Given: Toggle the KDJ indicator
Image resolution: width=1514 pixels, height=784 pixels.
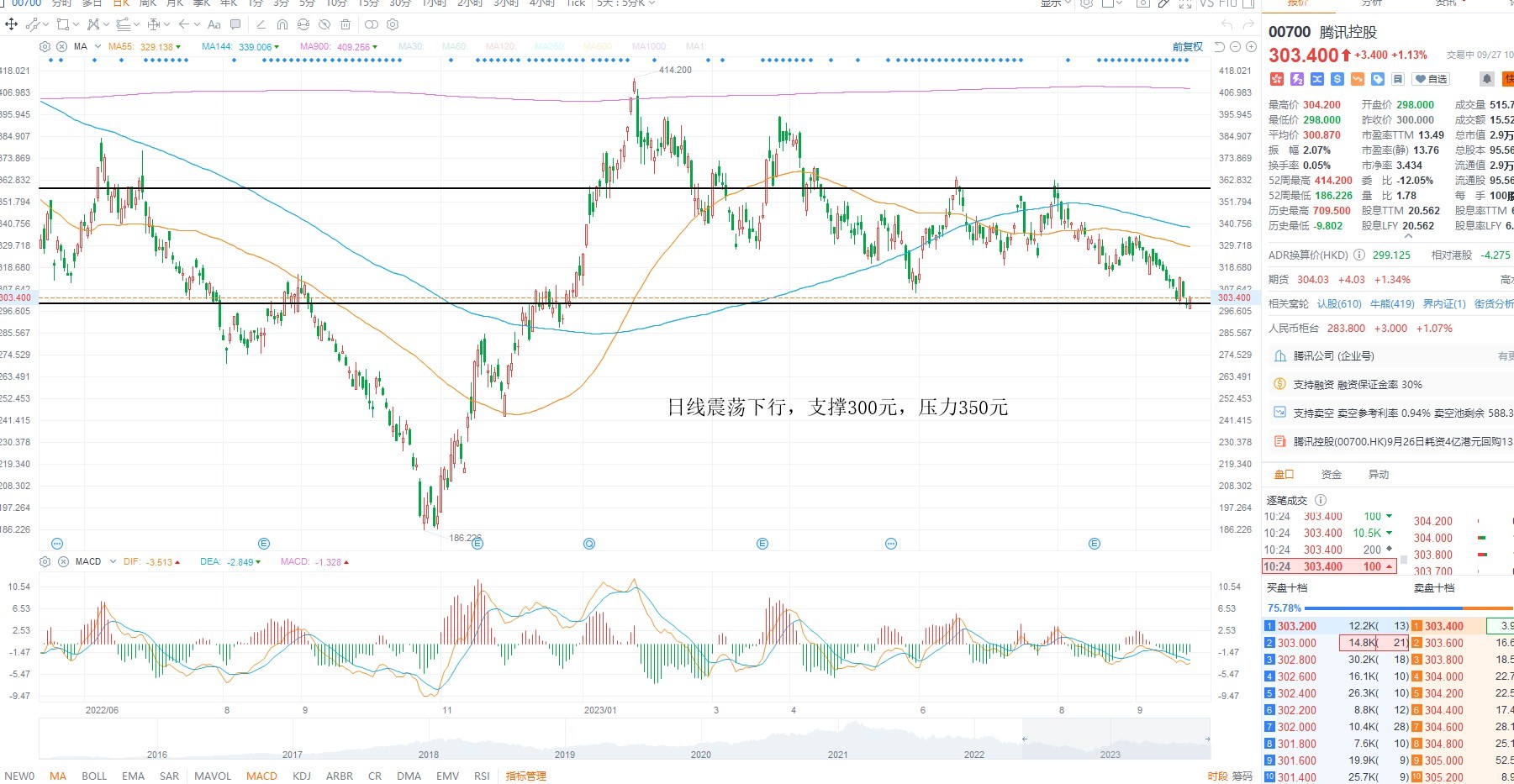Looking at the screenshot, I should pos(302,776).
